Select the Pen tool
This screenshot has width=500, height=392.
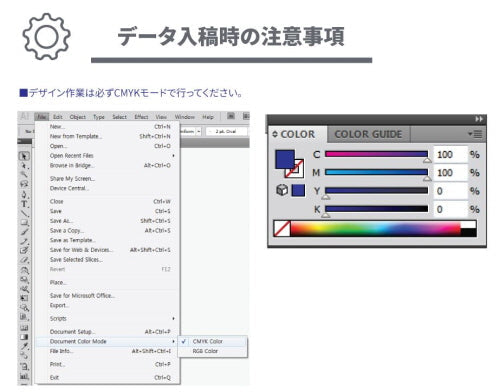[x=24, y=194]
